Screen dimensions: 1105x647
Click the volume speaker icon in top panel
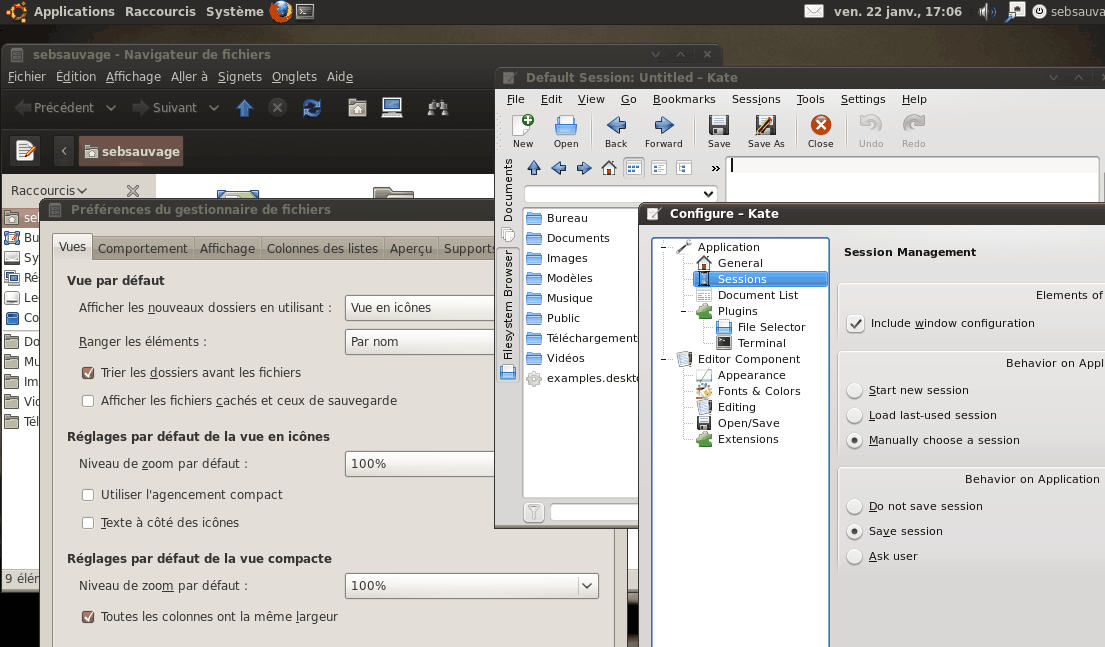click(x=987, y=11)
